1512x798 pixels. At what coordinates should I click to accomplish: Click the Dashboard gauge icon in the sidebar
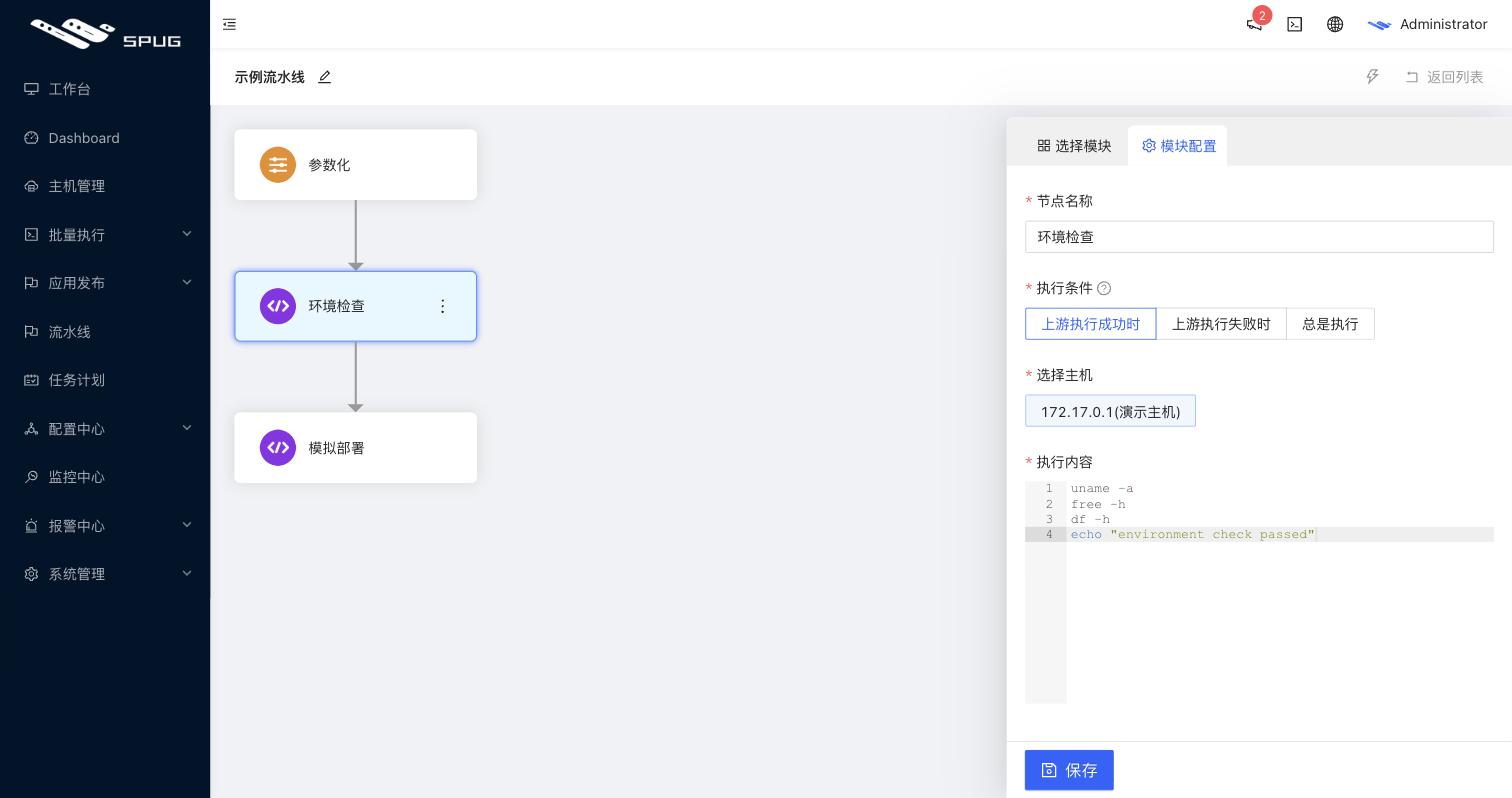pos(31,138)
